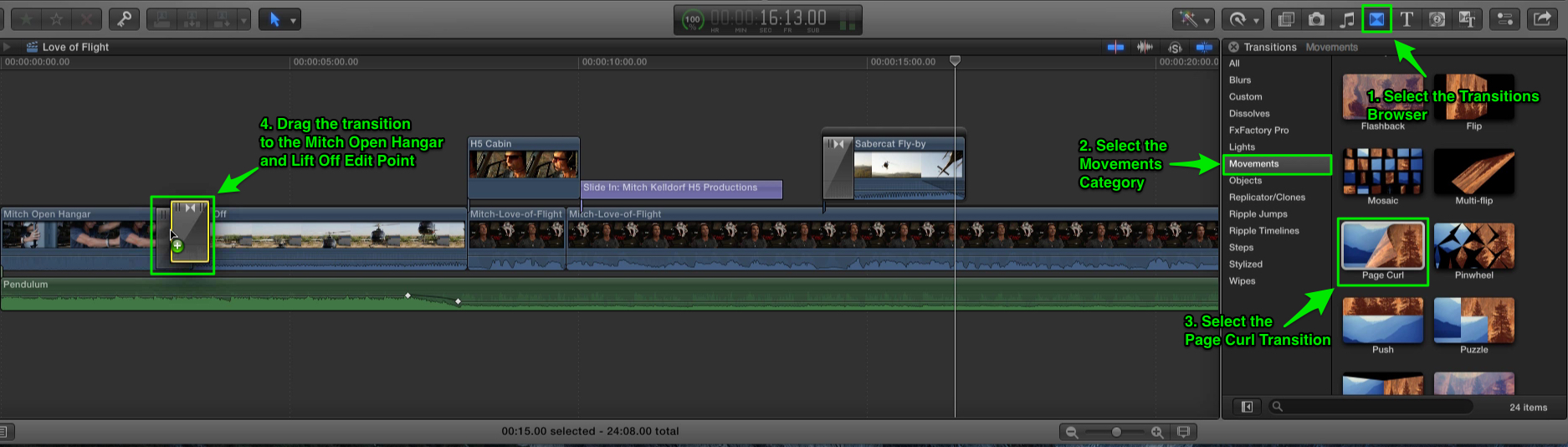Open the Generators Browser countdown icon

tap(1437, 19)
